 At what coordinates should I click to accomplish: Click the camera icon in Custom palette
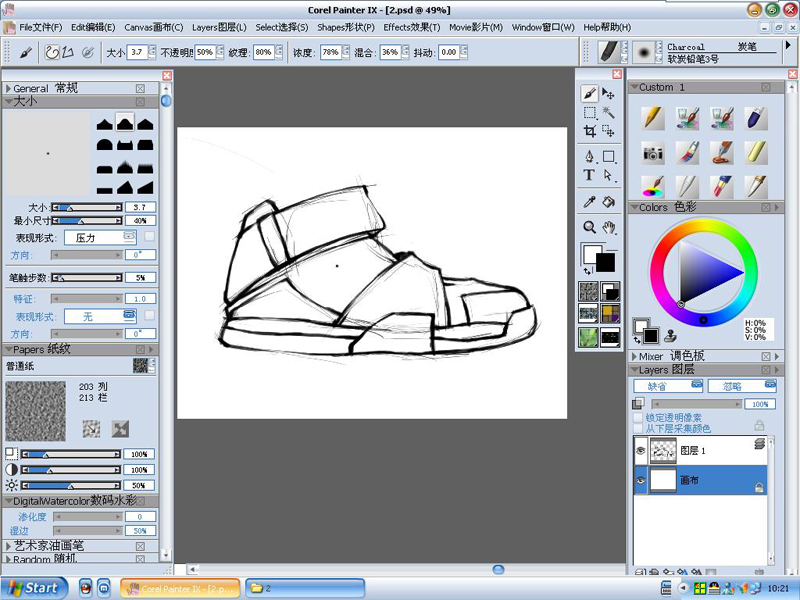[x=653, y=153]
